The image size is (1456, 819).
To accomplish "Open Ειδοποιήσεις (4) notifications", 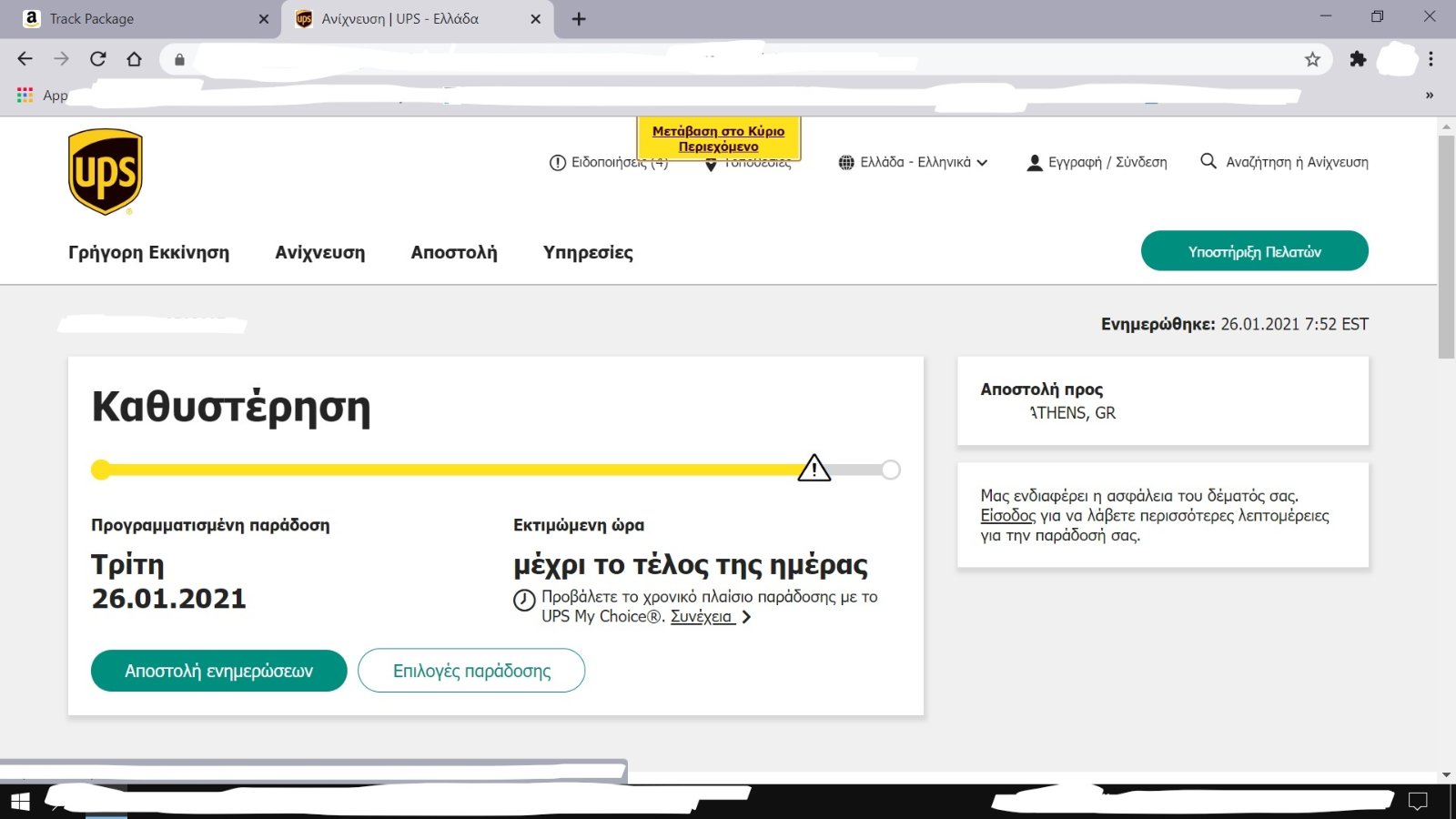I will (x=609, y=163).
